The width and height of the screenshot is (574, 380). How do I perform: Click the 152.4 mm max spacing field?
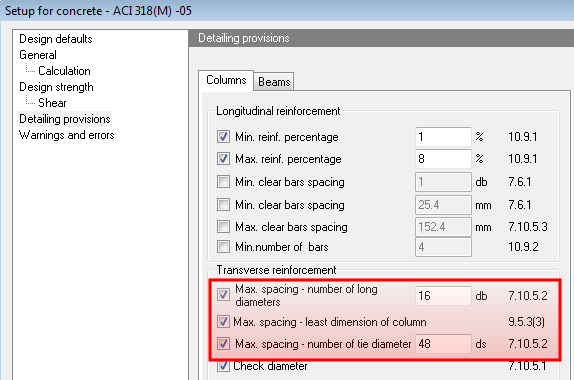(443, 227)
